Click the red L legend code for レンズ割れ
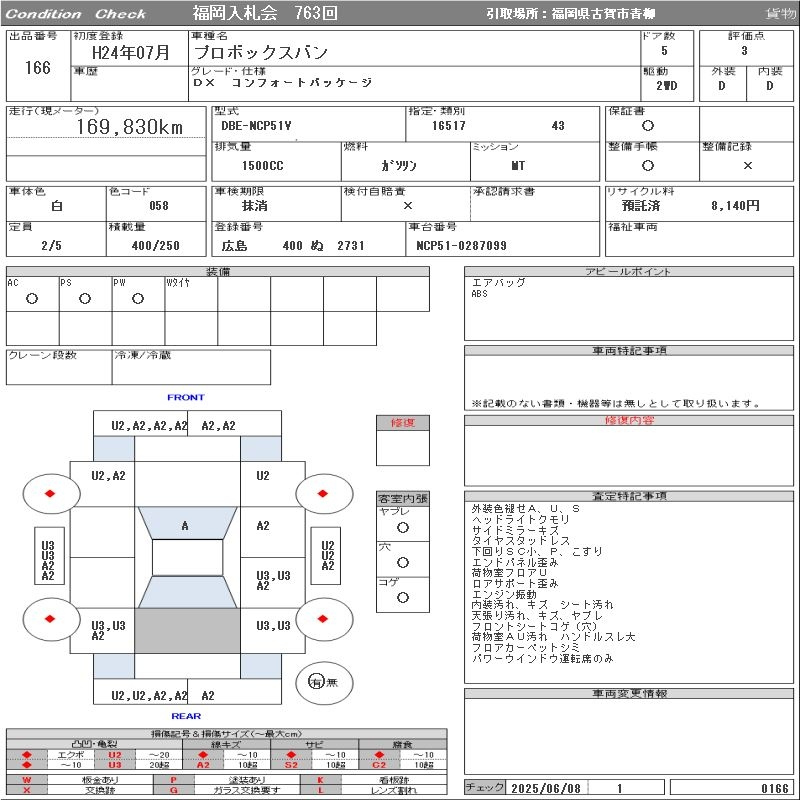Screen dimensions: 800x800 [320, 790]
